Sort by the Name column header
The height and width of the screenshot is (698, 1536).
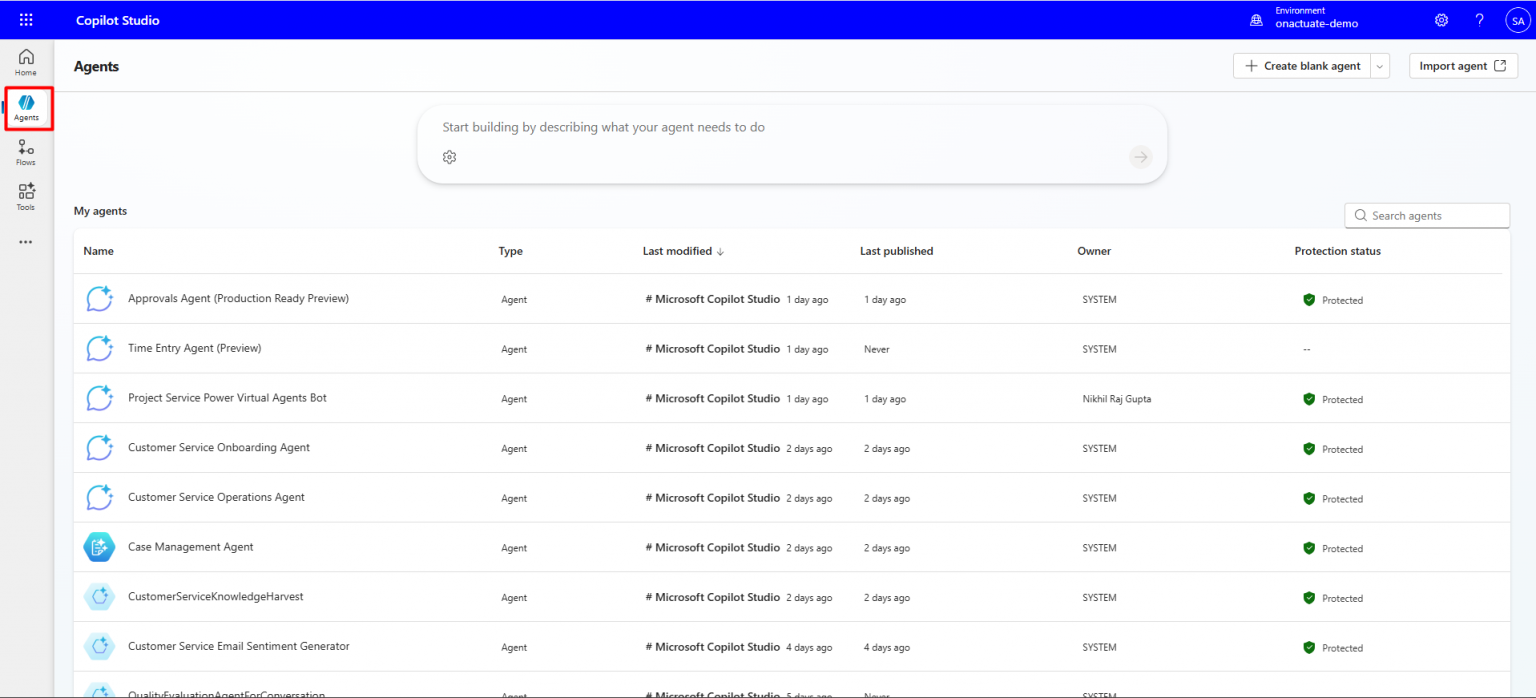coord(98,251)
